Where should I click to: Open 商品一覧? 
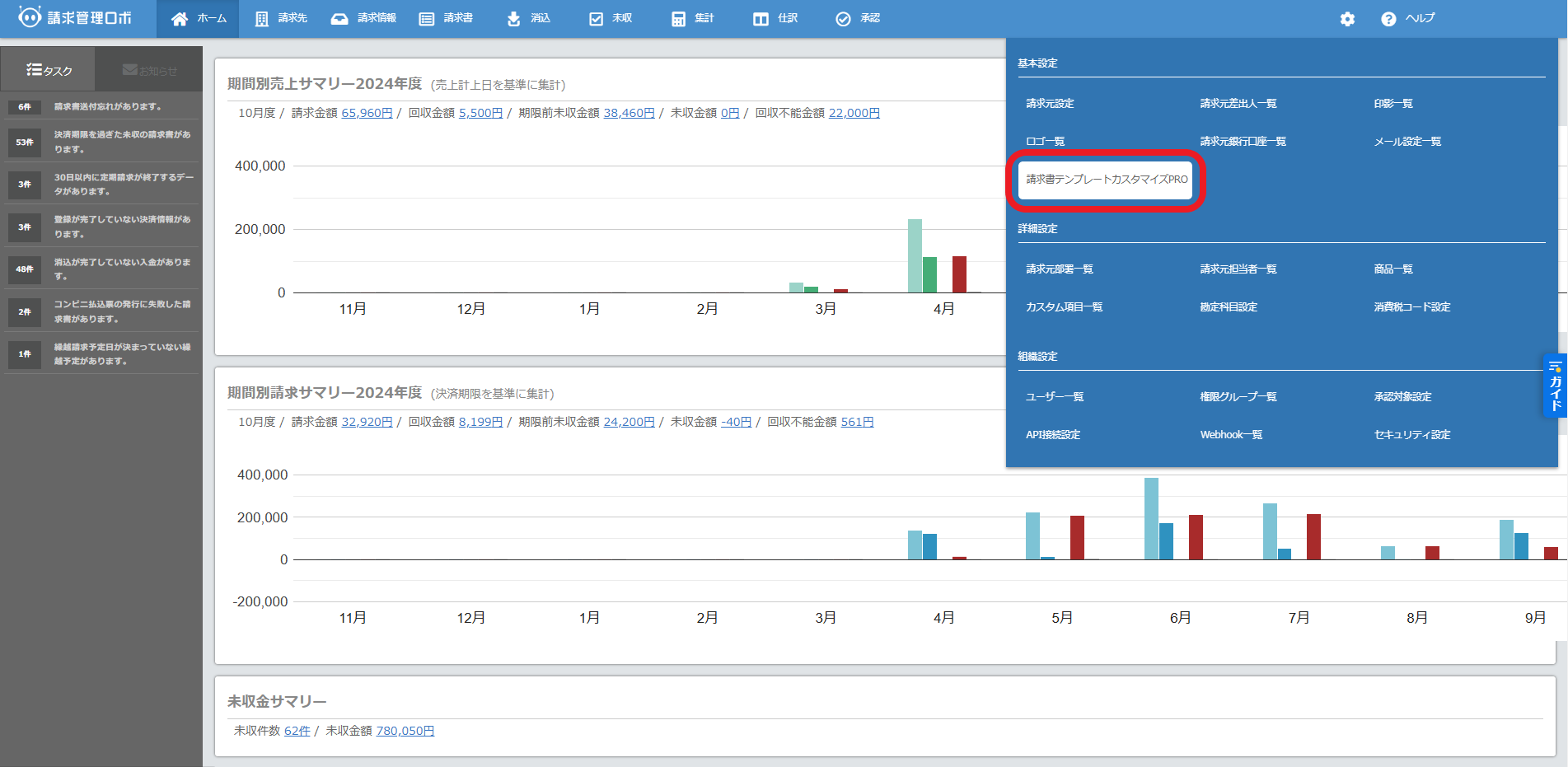click(1392, 269)
